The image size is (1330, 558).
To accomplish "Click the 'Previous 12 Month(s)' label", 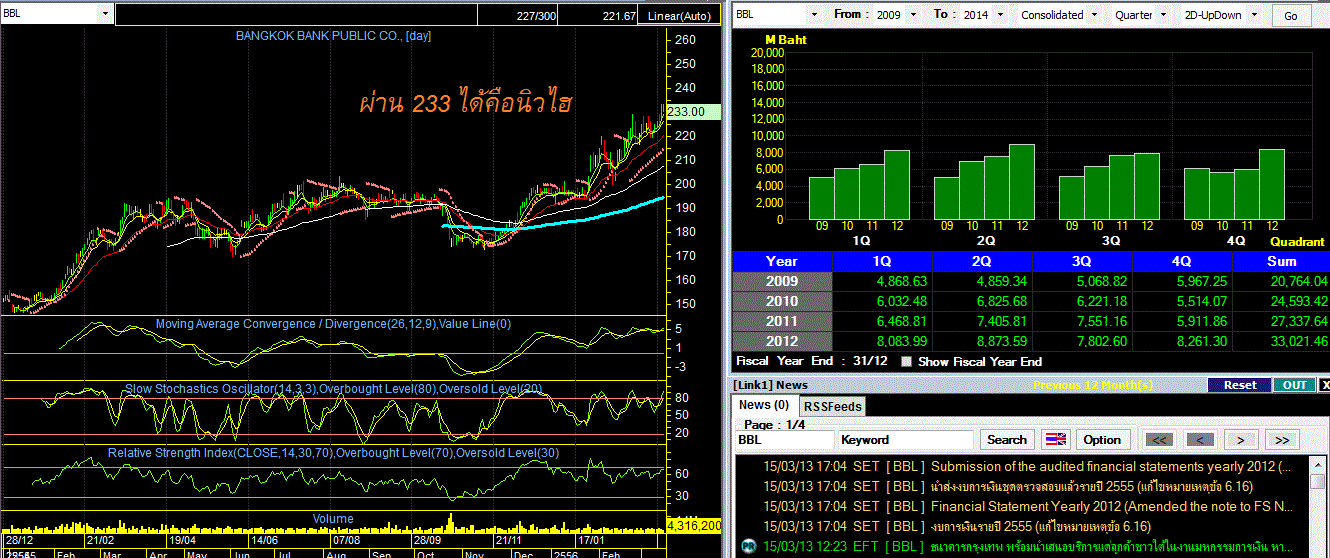I will pyautogui.click(x=1093, y=385).
